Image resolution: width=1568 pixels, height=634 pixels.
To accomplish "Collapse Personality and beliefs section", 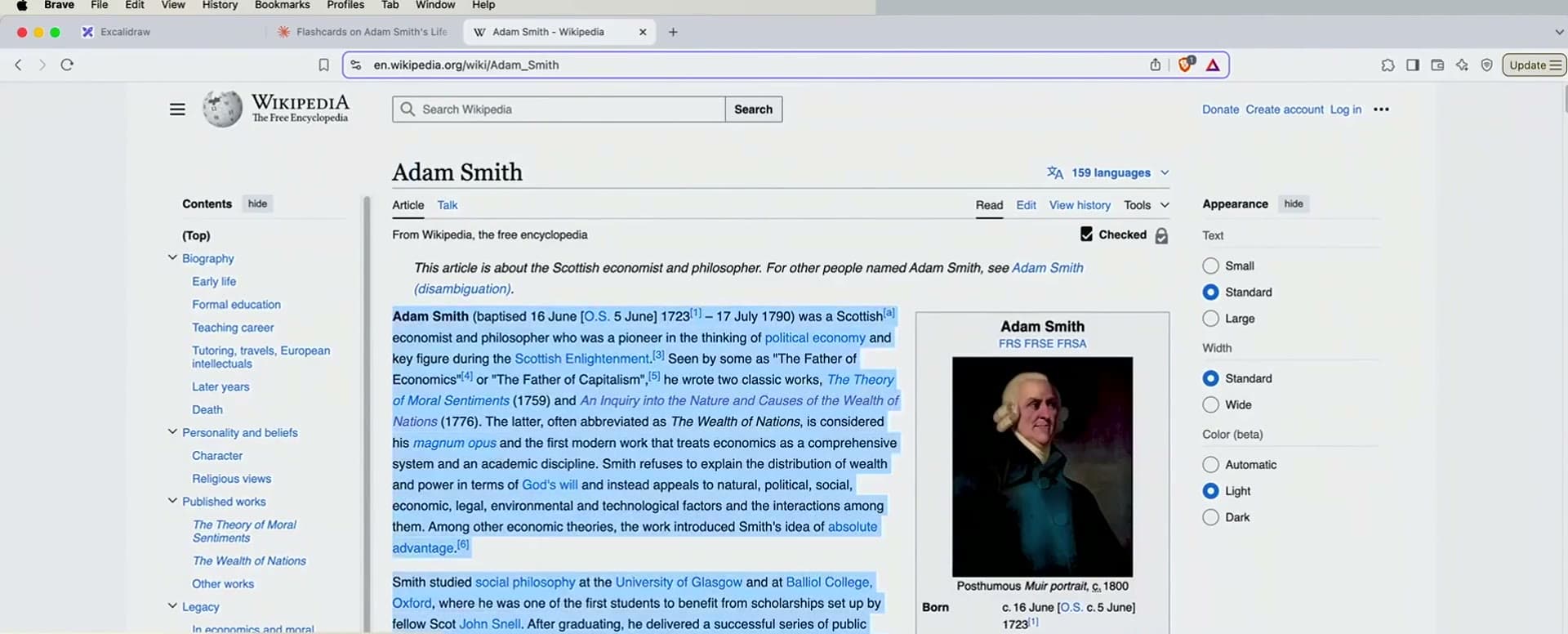I will 172,431.
